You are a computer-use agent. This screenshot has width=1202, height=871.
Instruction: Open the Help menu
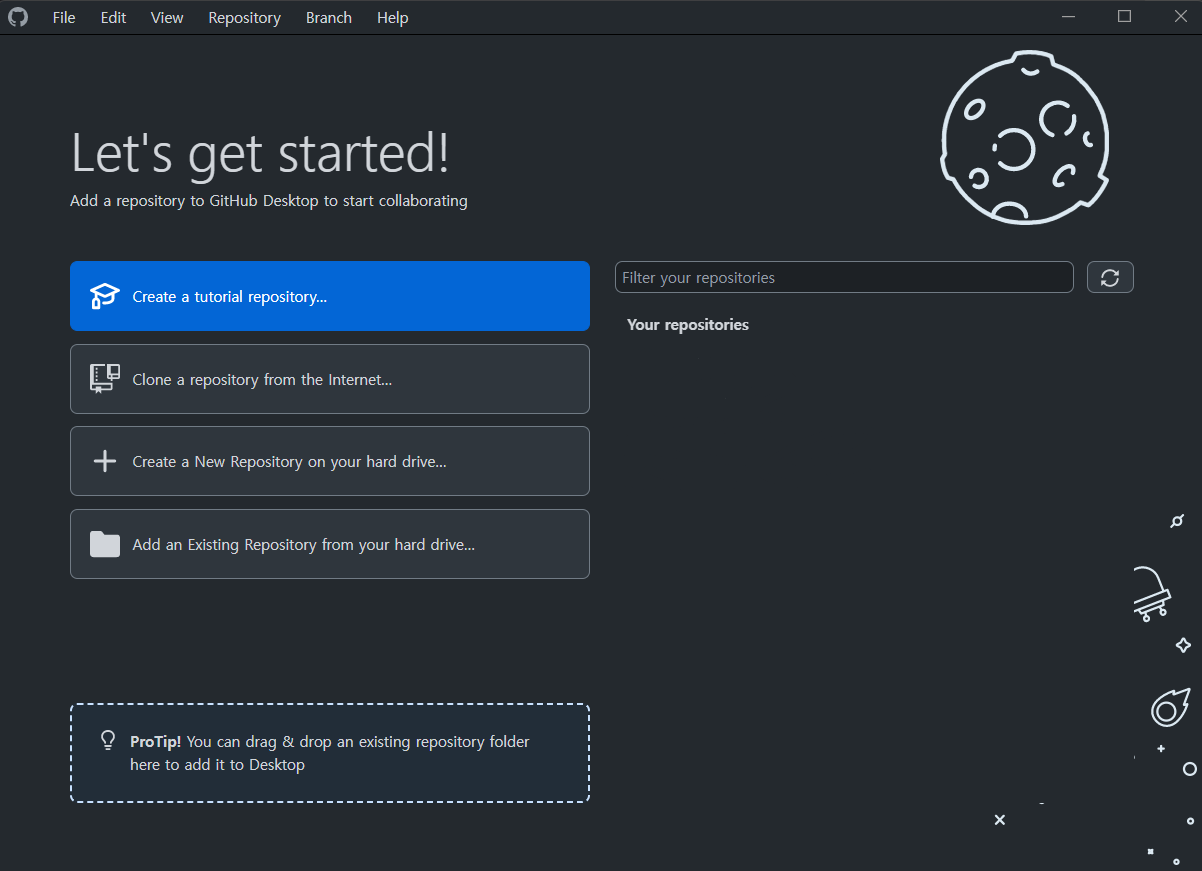click(x=393, y=18)
